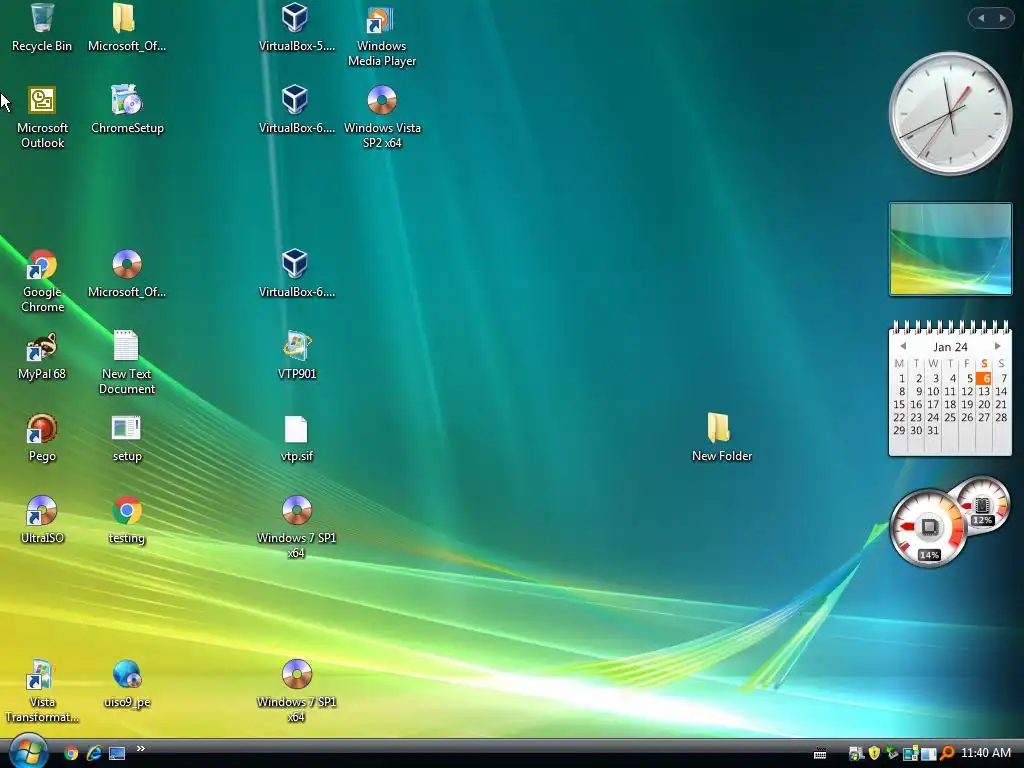Viewport: 1024px width, 768px height.
Task: Open the Windows Start orb
Action: click(x=27, y=751)
